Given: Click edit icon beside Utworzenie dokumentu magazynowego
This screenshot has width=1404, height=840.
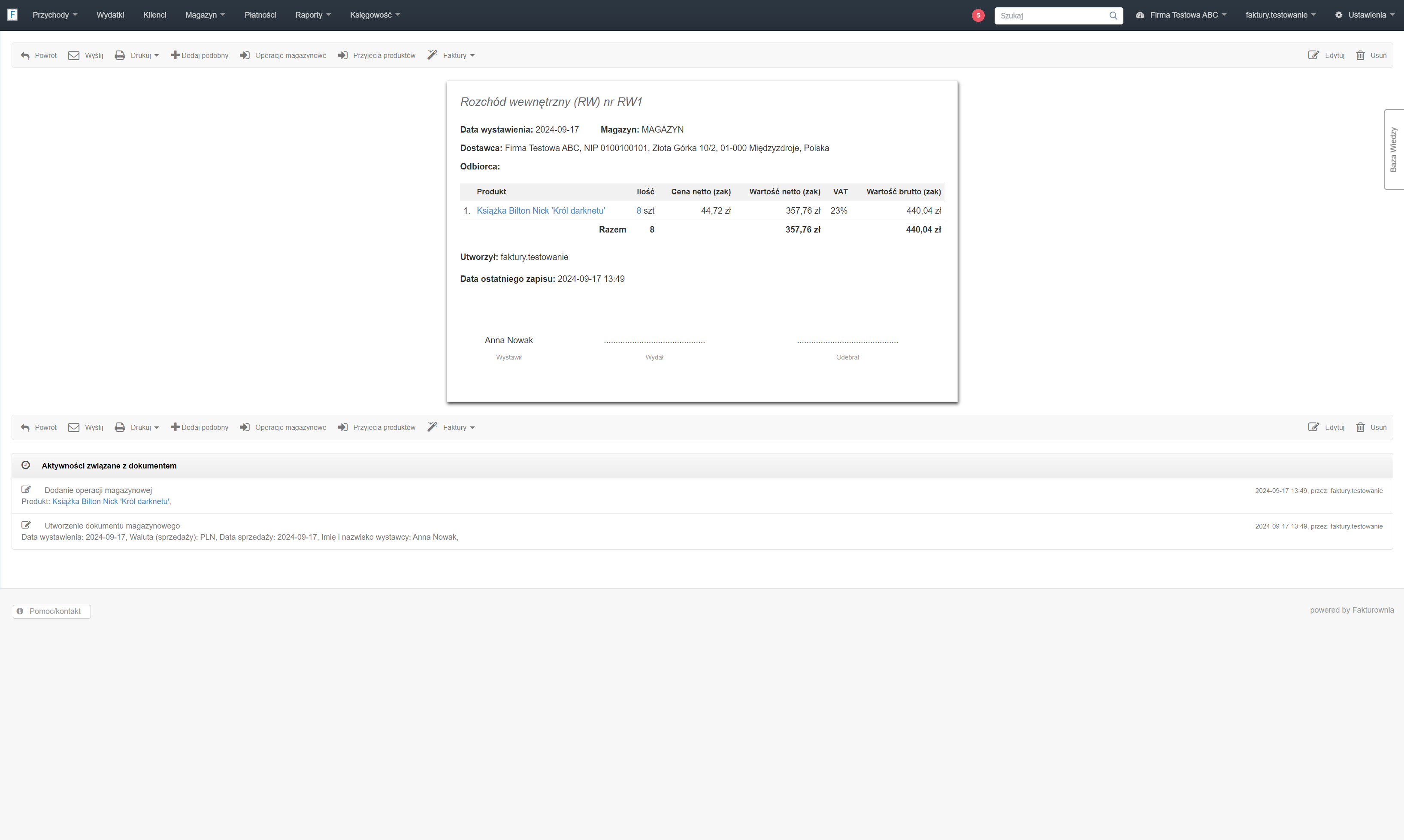Looking at the screenshot, I should tap(26, 525).
